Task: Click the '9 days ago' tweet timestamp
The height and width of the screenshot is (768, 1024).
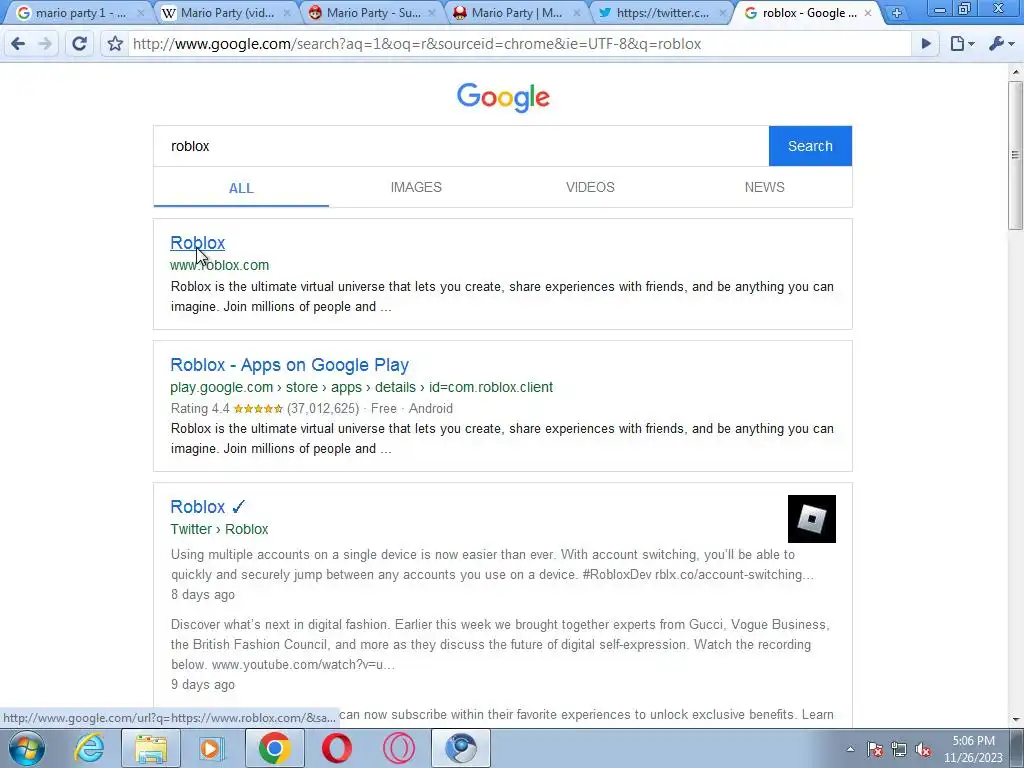Action: [x=202, y=684]
